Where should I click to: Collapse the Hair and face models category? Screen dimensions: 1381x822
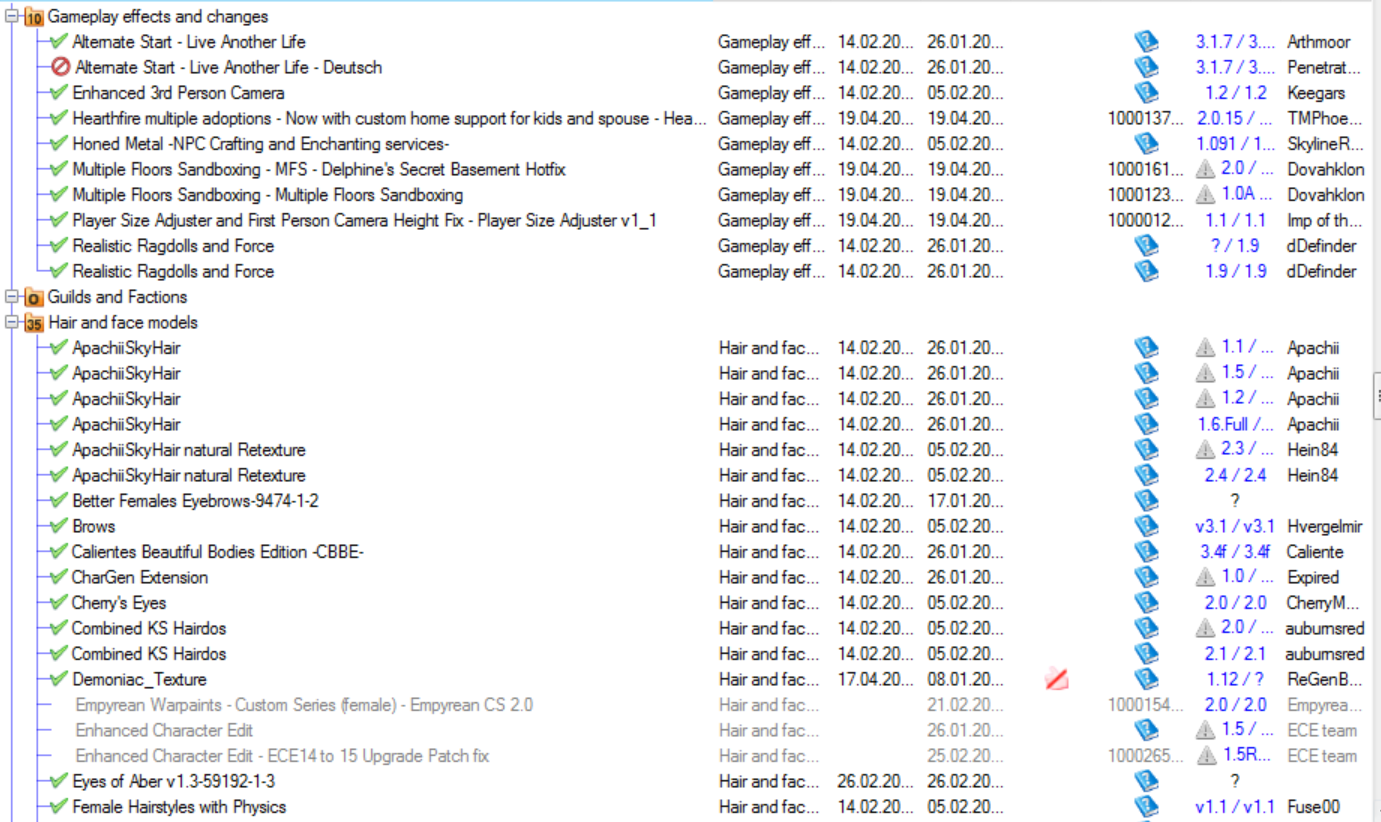click(12, 322)
